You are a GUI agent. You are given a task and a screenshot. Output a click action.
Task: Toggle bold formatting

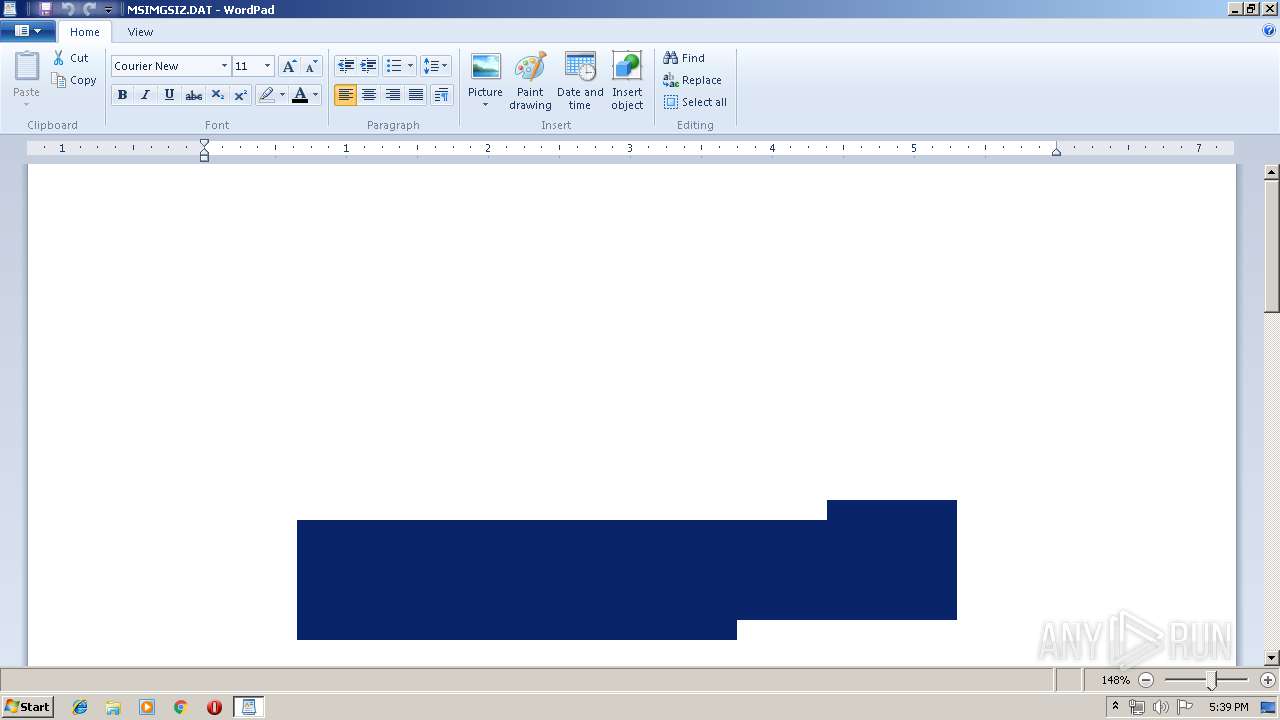tap(122, 95)
